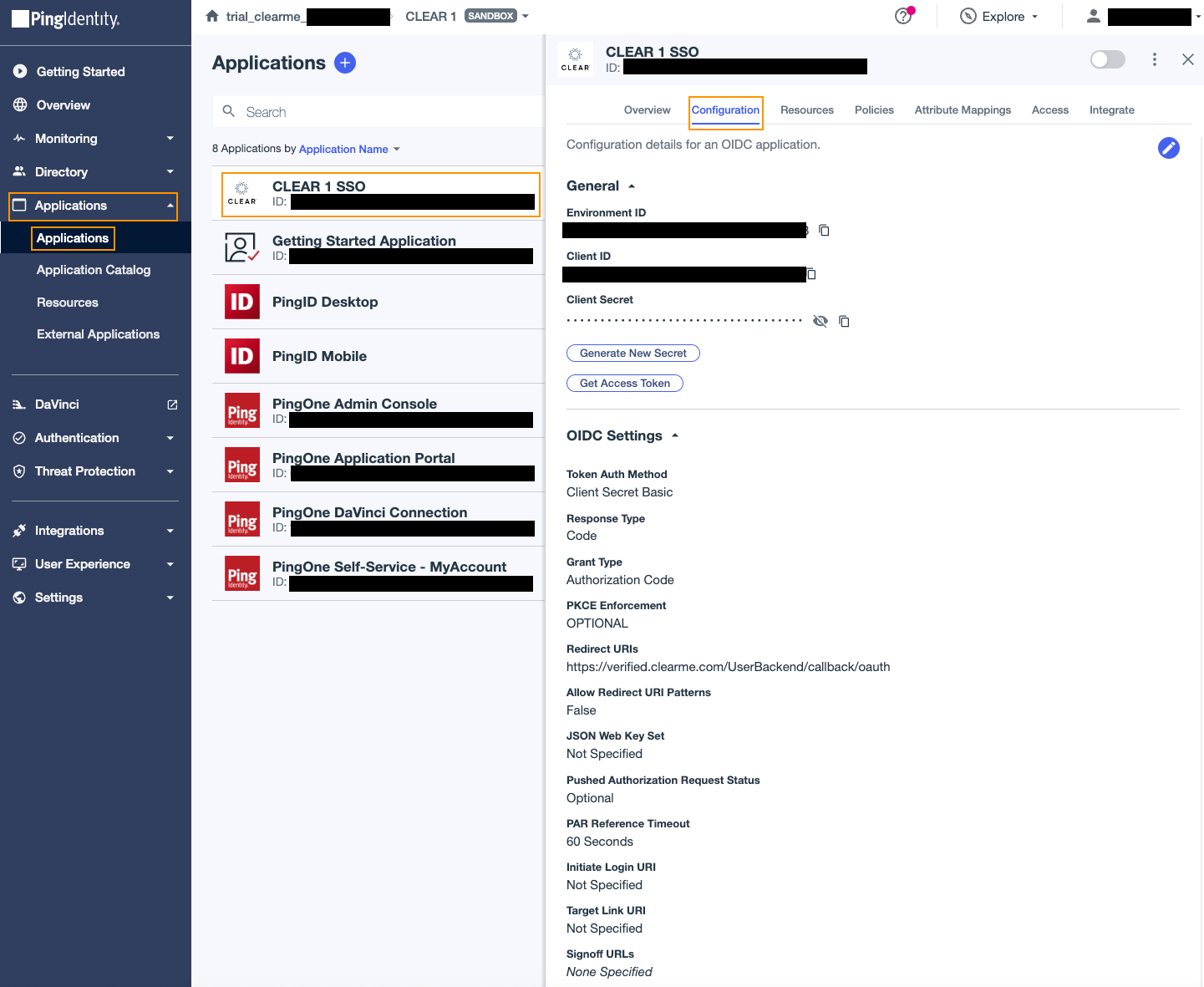Reveal the hidden Client Secret
The image size is (1204, 987).
820,321
